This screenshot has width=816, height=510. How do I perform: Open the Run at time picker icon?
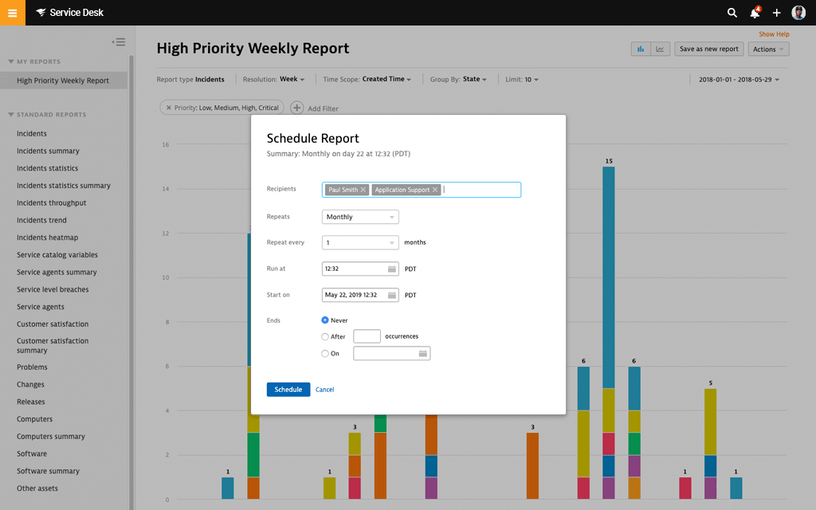[x=392, y=269]
